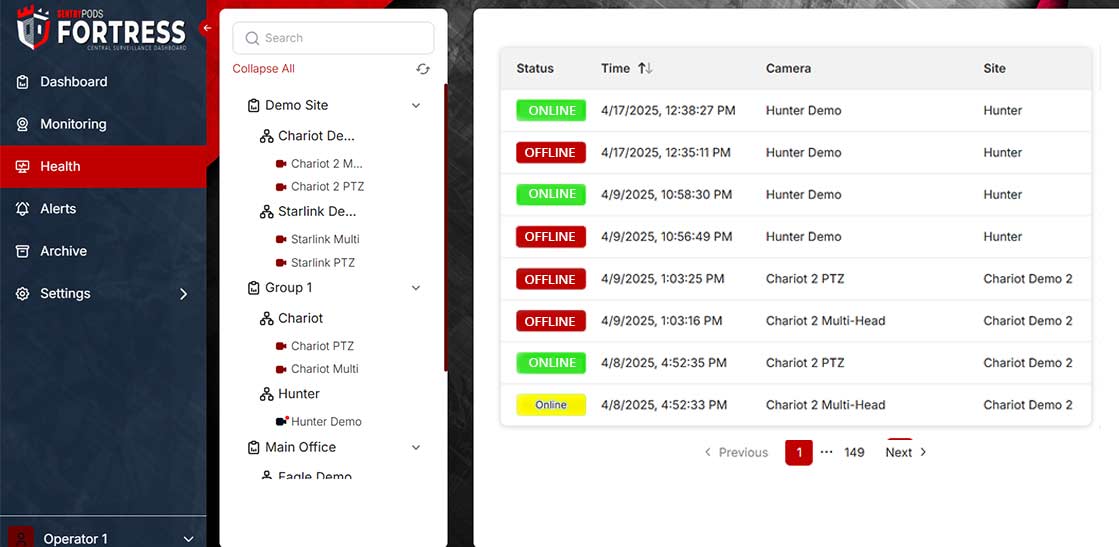Image resolution: width=1119 pixels, height=547 pixels.
Task: Expand the Settings submenu arrow
Action: (x=183, y=294)
